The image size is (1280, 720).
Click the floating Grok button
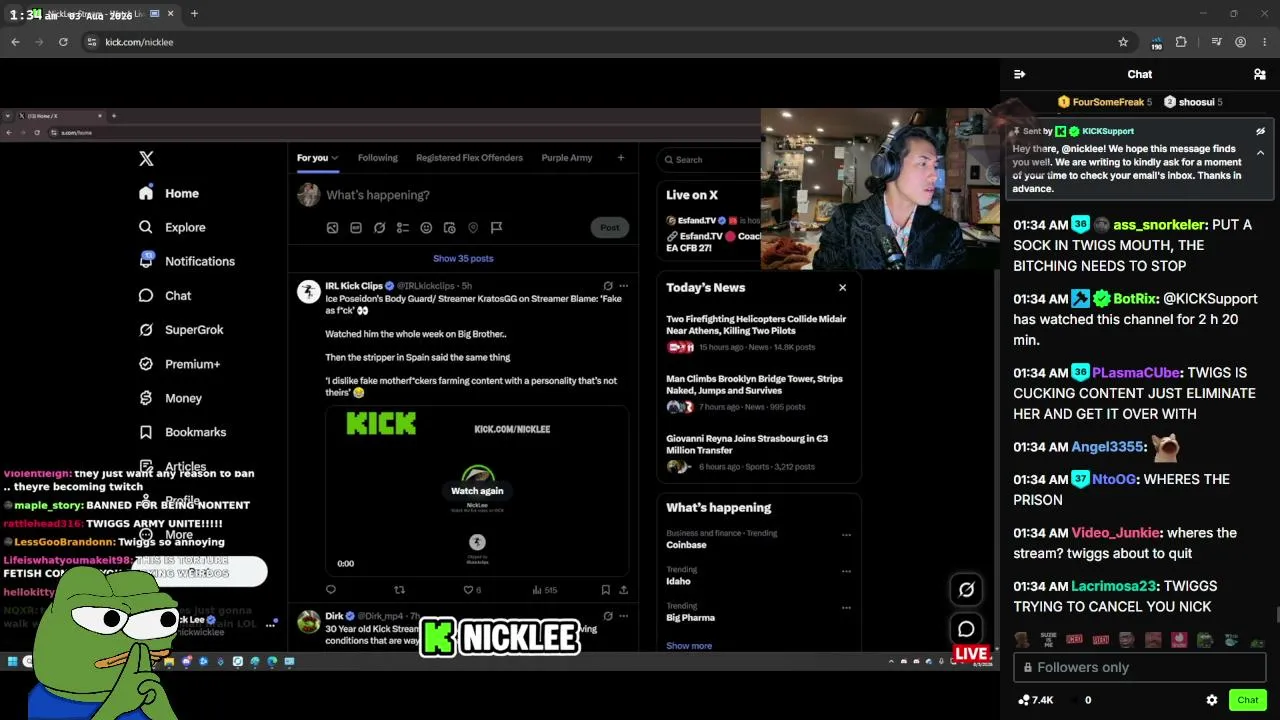[x=966, y=590]
